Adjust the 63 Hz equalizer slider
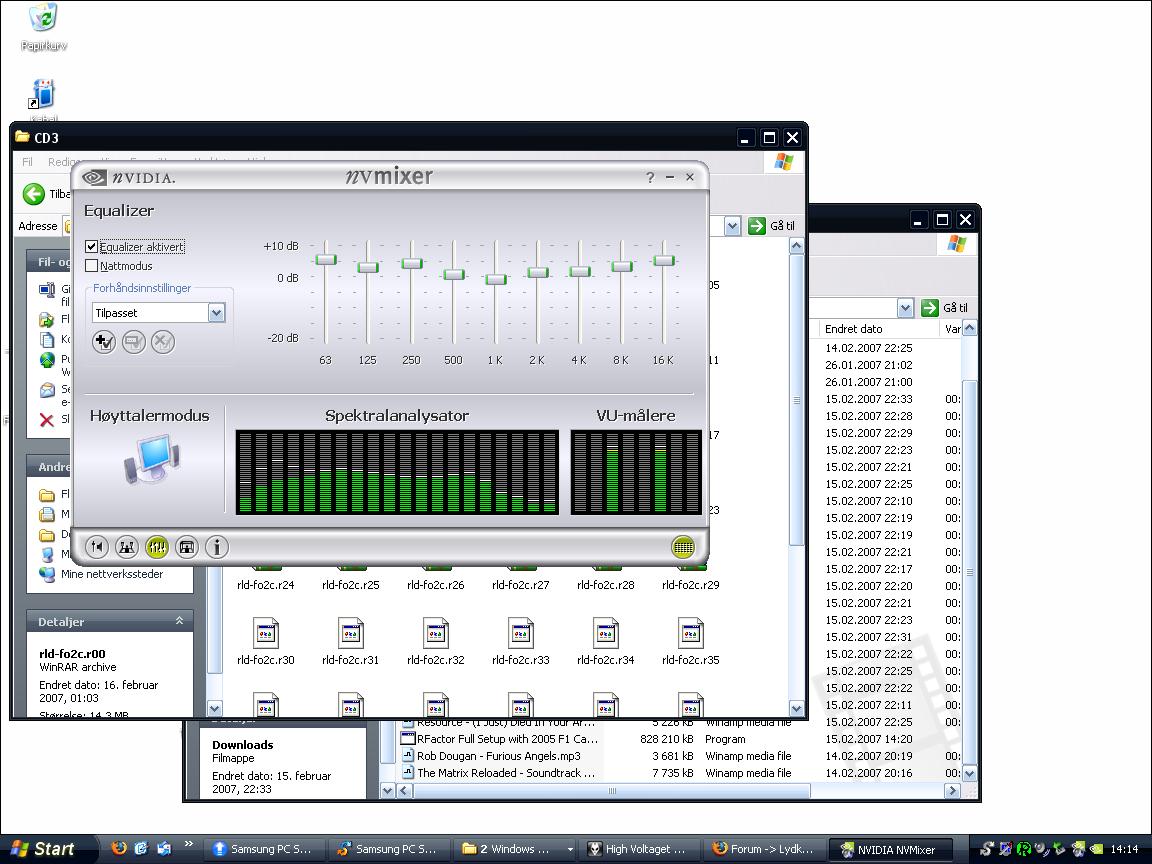Viewport: 1152px width, 864px height. click(325, 259)
